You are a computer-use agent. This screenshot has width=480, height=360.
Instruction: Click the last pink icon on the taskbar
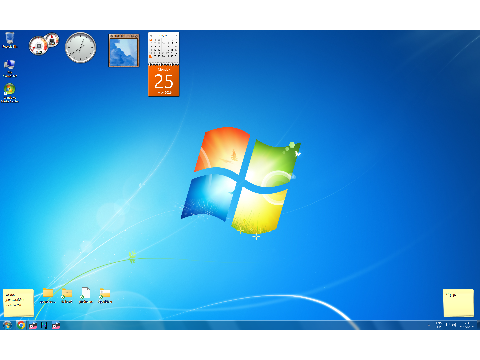56,325
